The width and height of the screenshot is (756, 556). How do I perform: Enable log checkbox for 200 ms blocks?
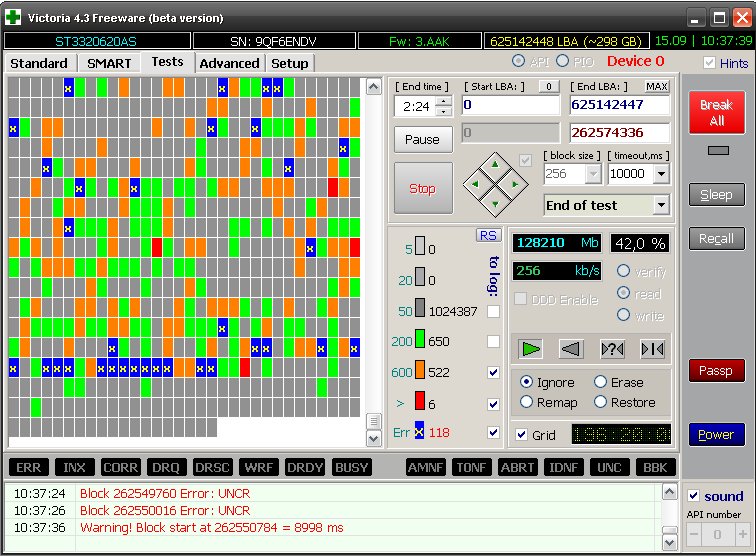point(493,341)
